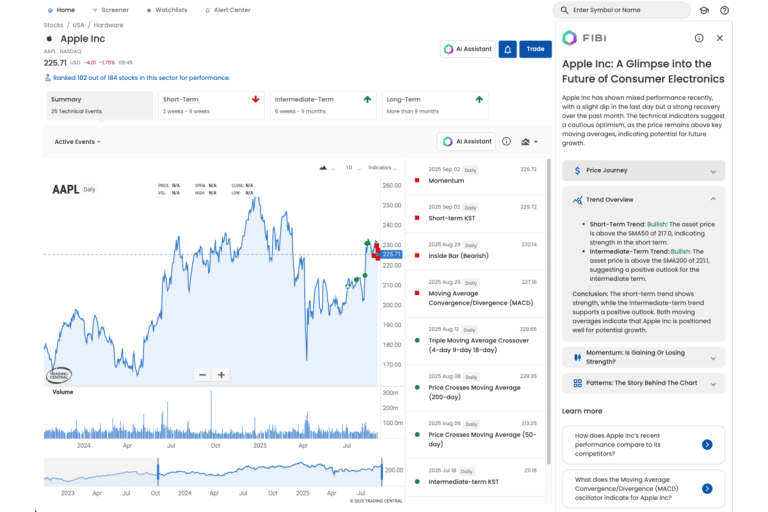Click the Momentum section candlestick icon
The width and height of the screenshot is (768, 512).
(x=577, y=357)
